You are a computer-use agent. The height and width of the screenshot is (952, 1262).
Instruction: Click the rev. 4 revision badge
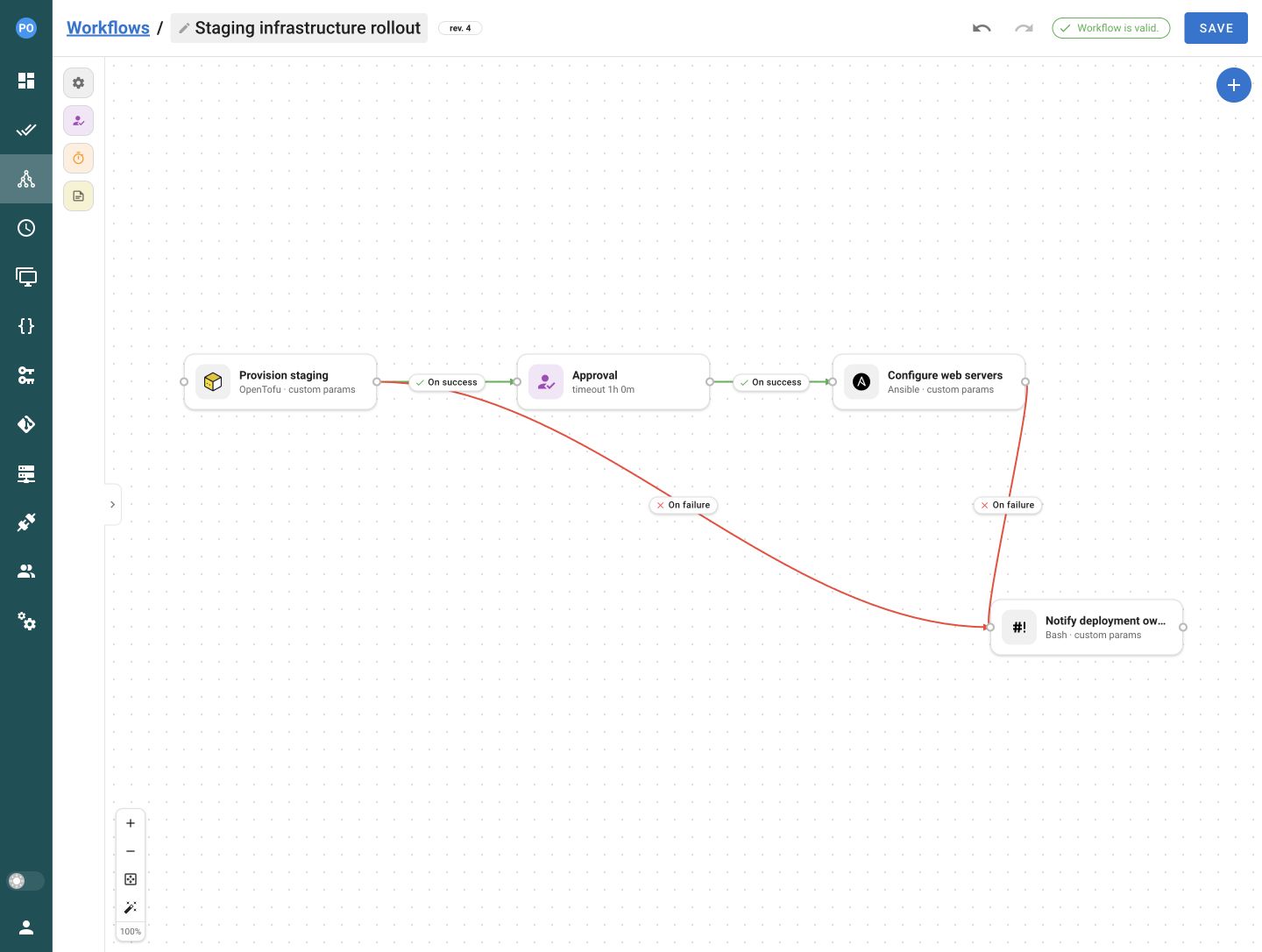[460, 28]
